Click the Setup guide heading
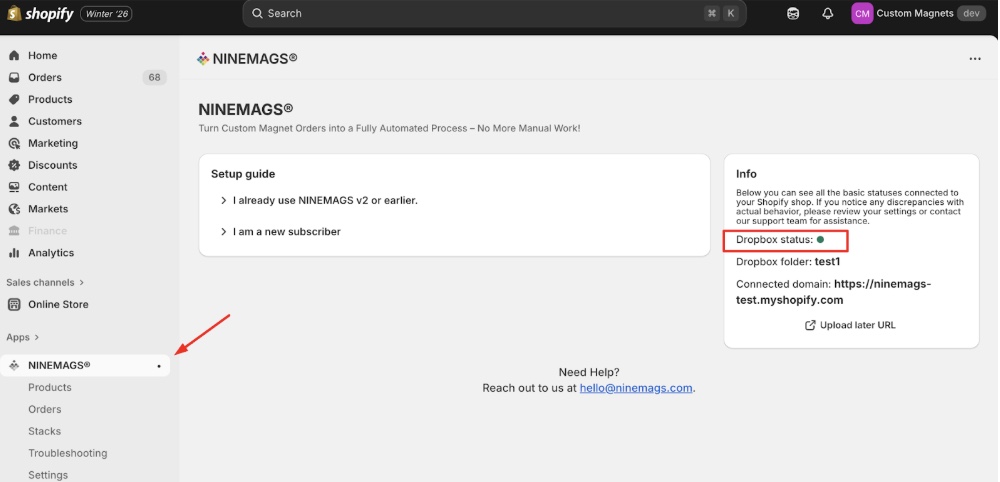This screenshot has height=482, width=1000. [243, 173]
